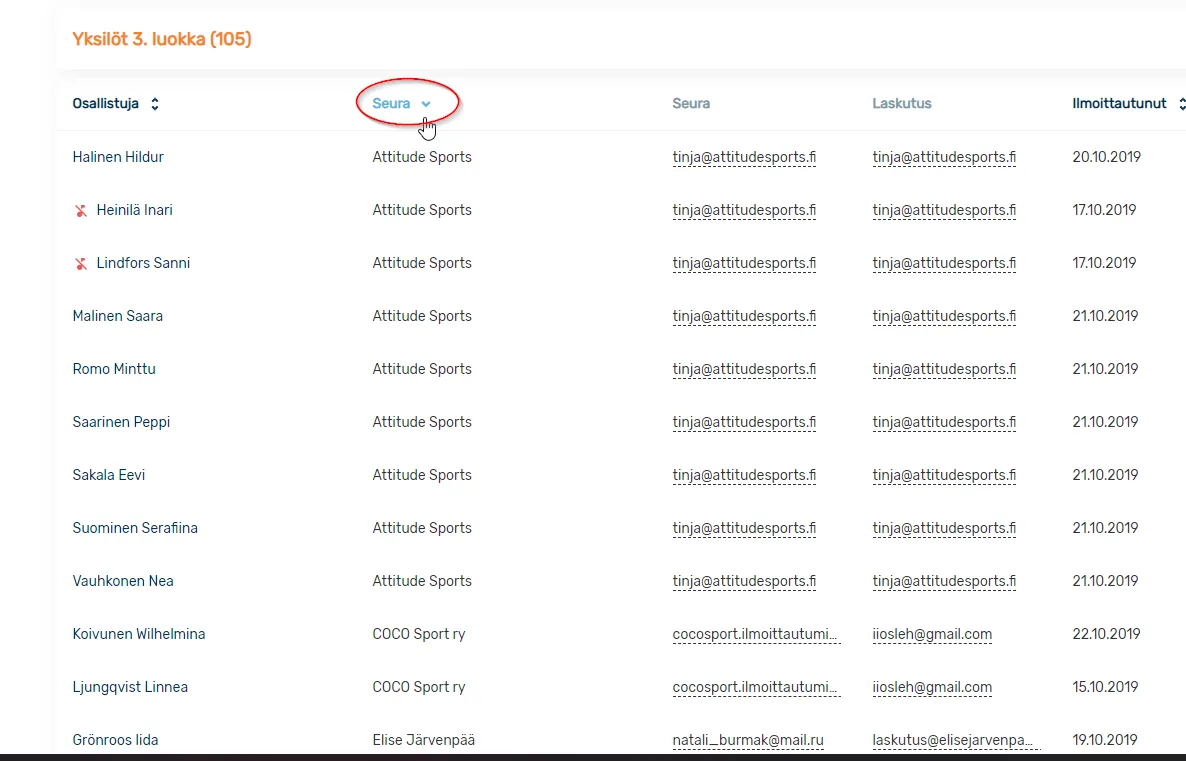Click the Osallistuja column header

(105, 104)
